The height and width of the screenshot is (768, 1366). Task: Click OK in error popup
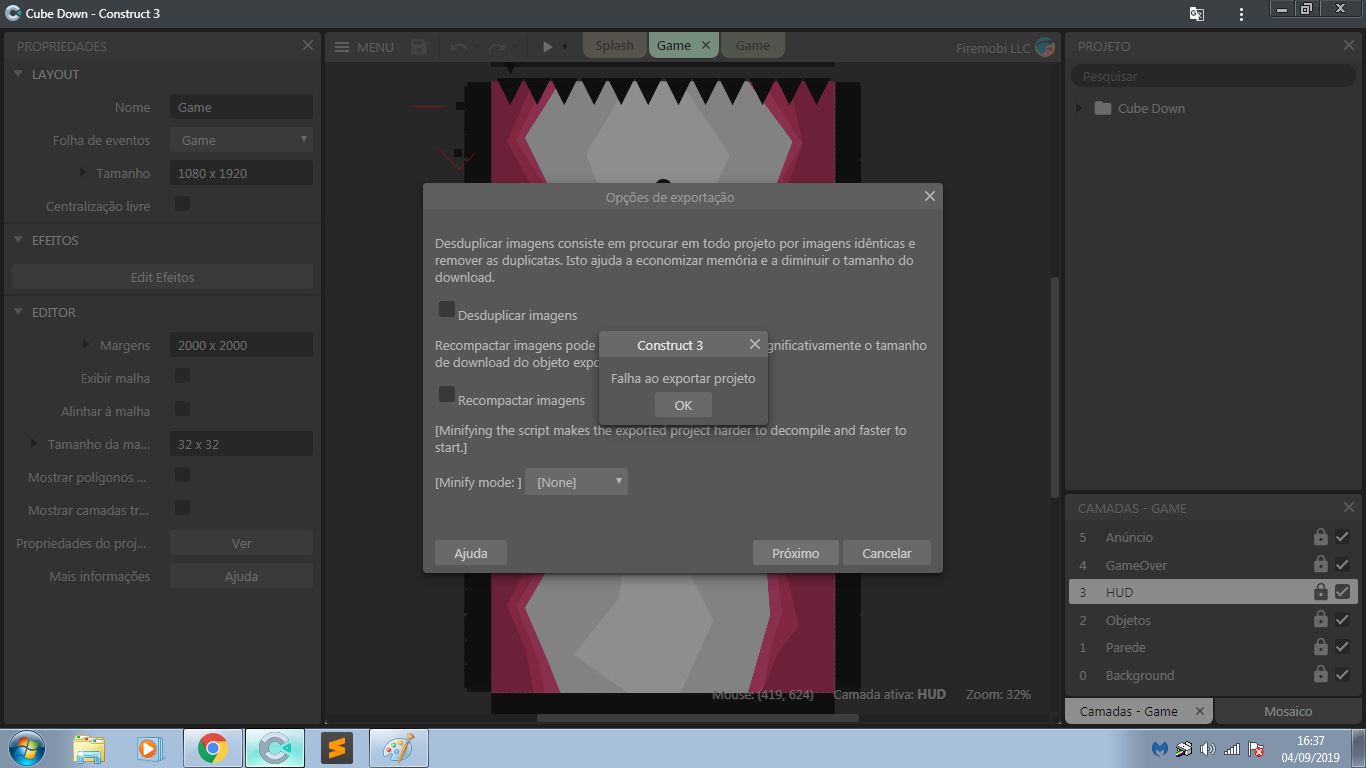click(x=683, y=405)
